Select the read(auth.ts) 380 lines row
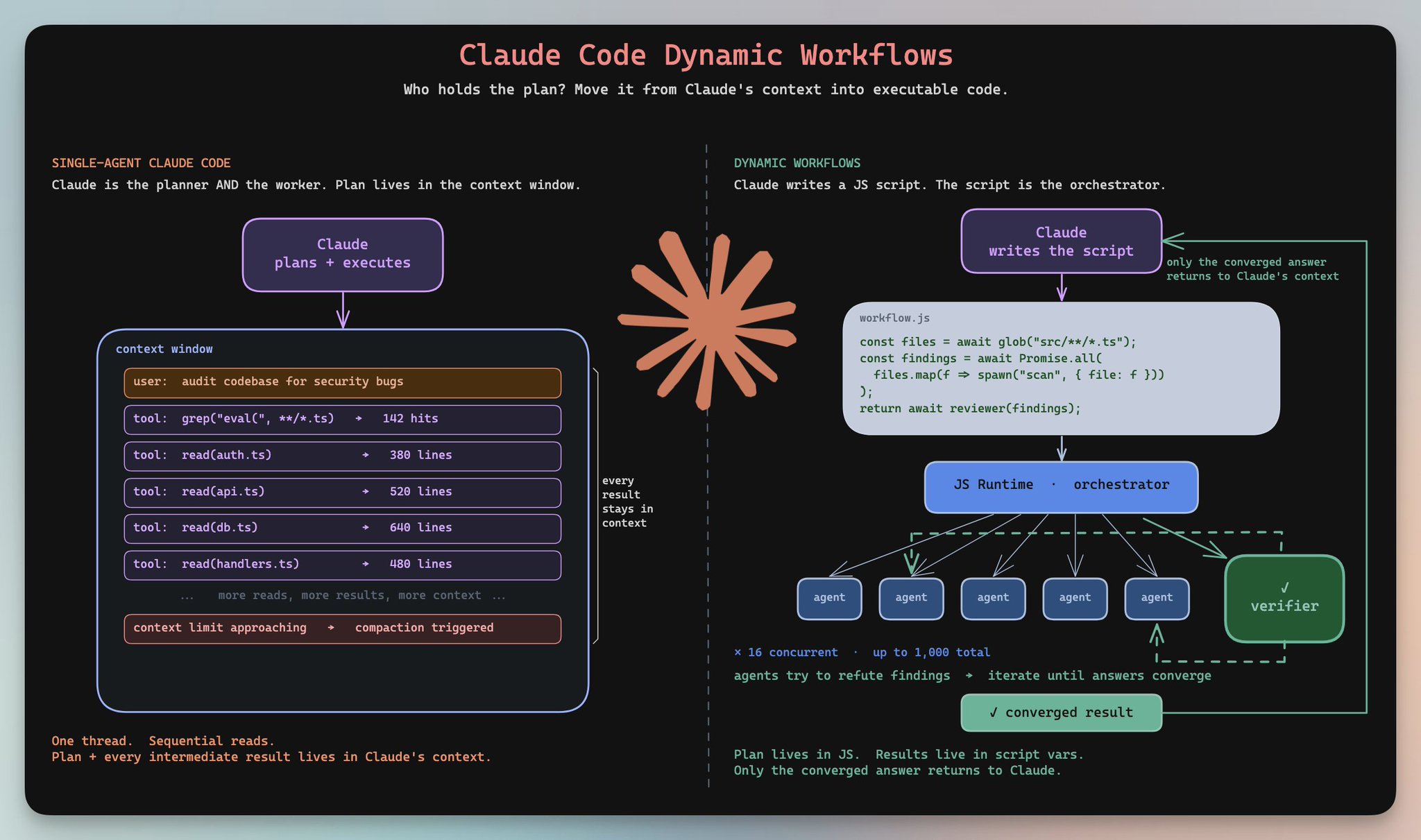The width and height of the screenshot is (1421, 840). [343, 456]
